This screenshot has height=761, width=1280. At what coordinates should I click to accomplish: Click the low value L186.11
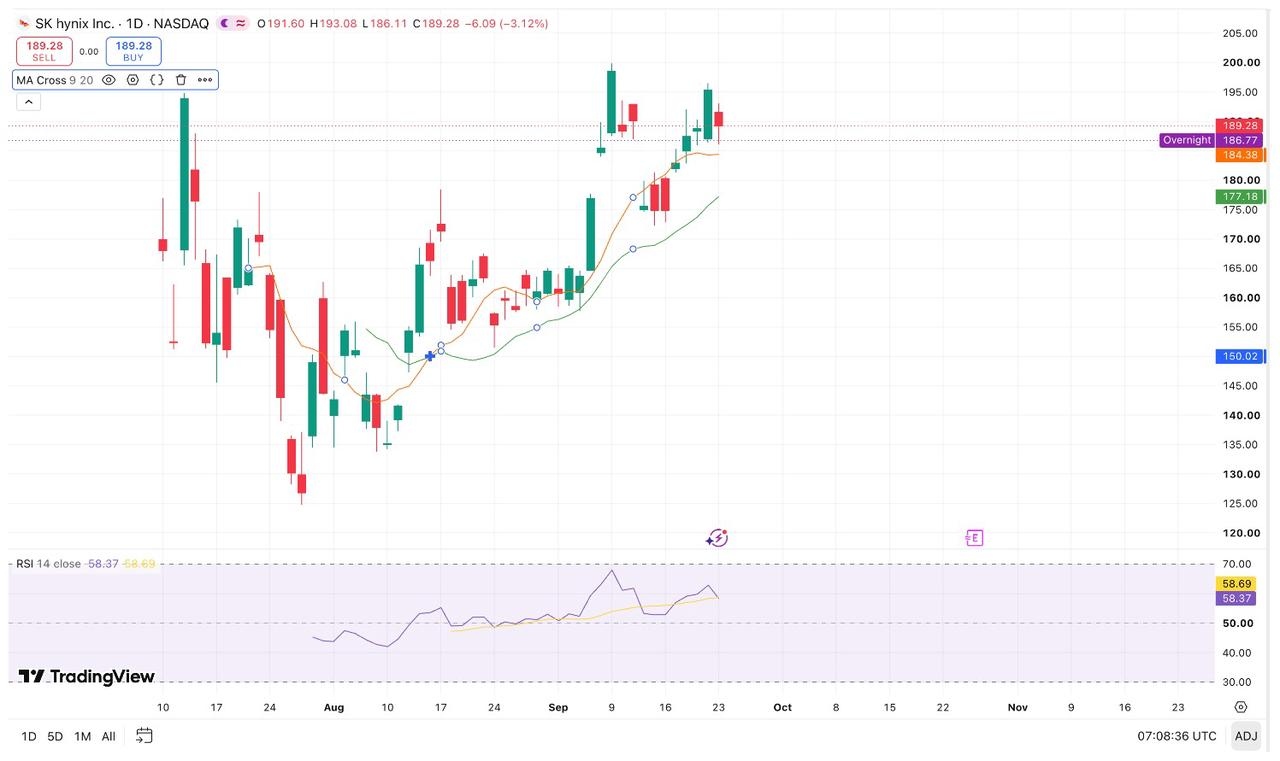384,23
